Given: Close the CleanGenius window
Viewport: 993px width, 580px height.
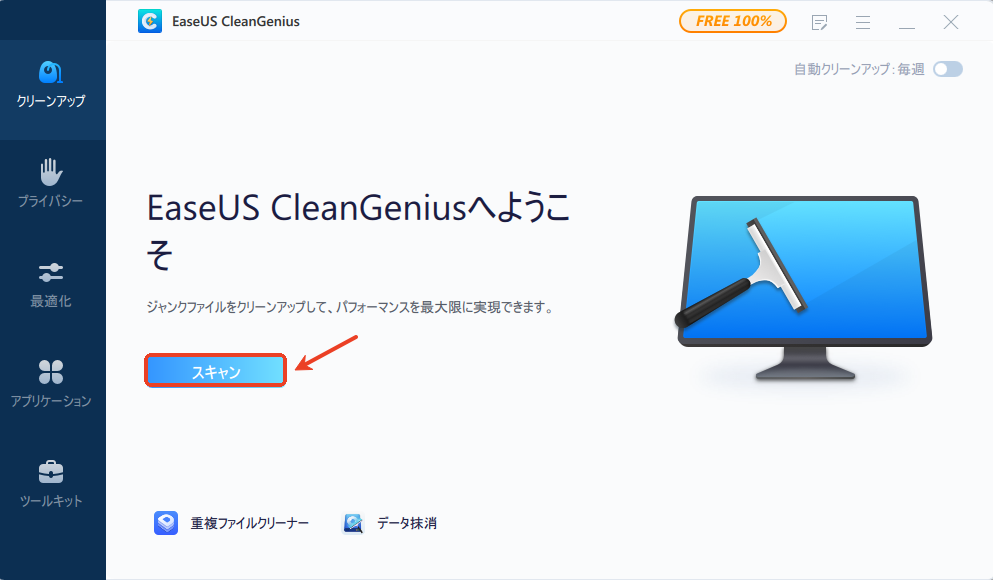Looking at the screenshot, I should pos(951,22).
